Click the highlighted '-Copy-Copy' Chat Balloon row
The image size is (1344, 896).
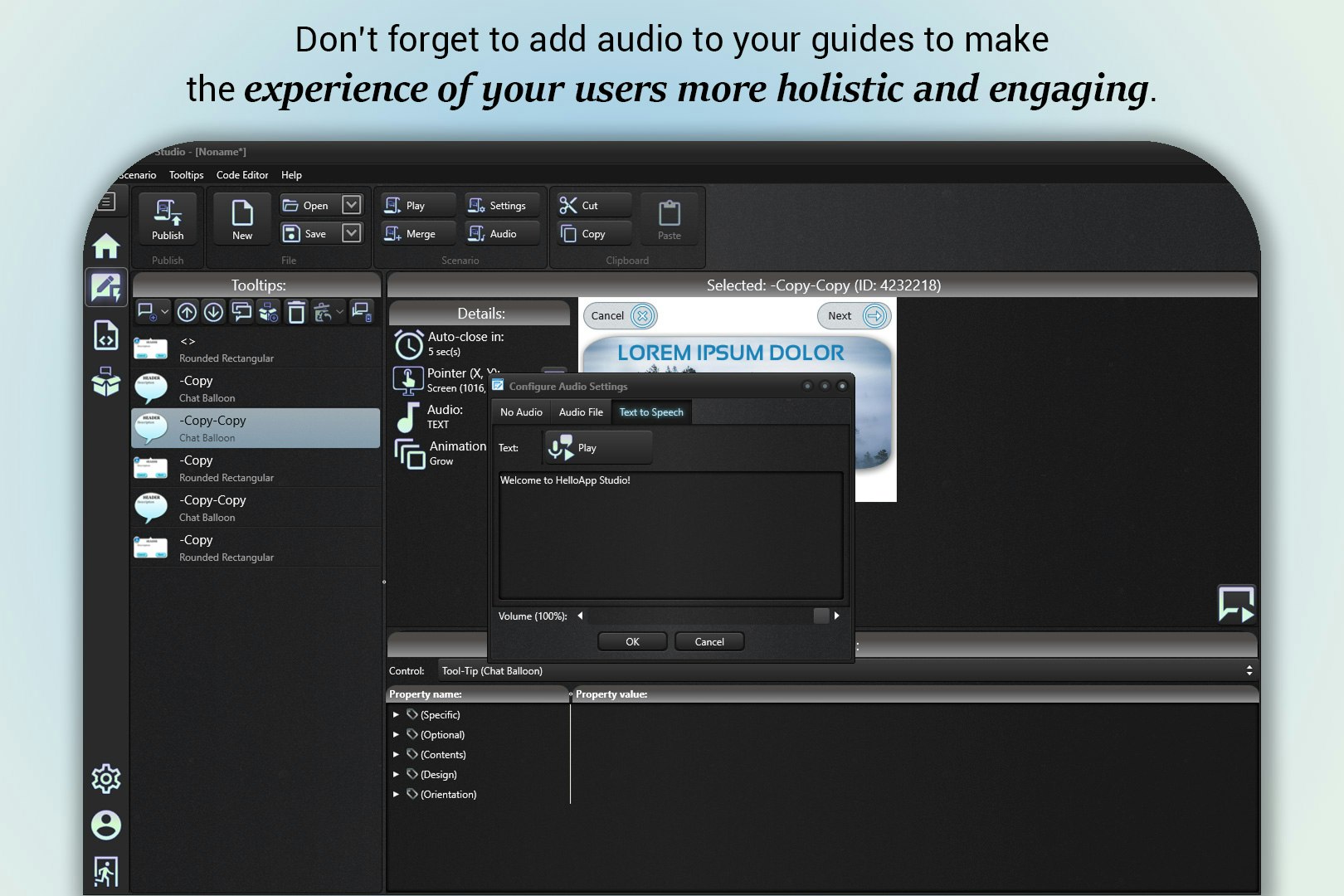(x=256, y=428)
